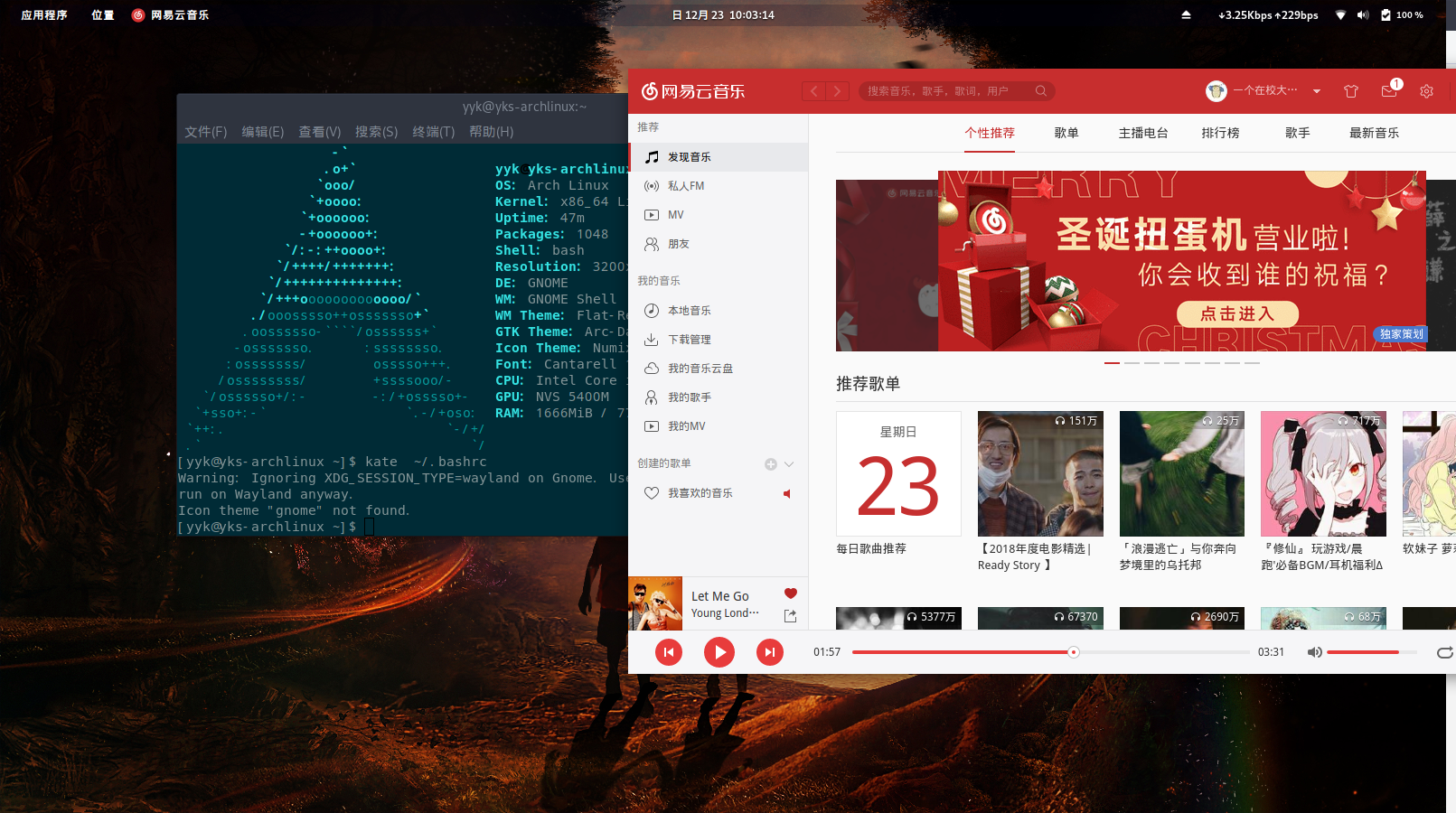1456x813 pixels.
Task: Switch to 歌单 tab
Action: (x=1066, y=133)
